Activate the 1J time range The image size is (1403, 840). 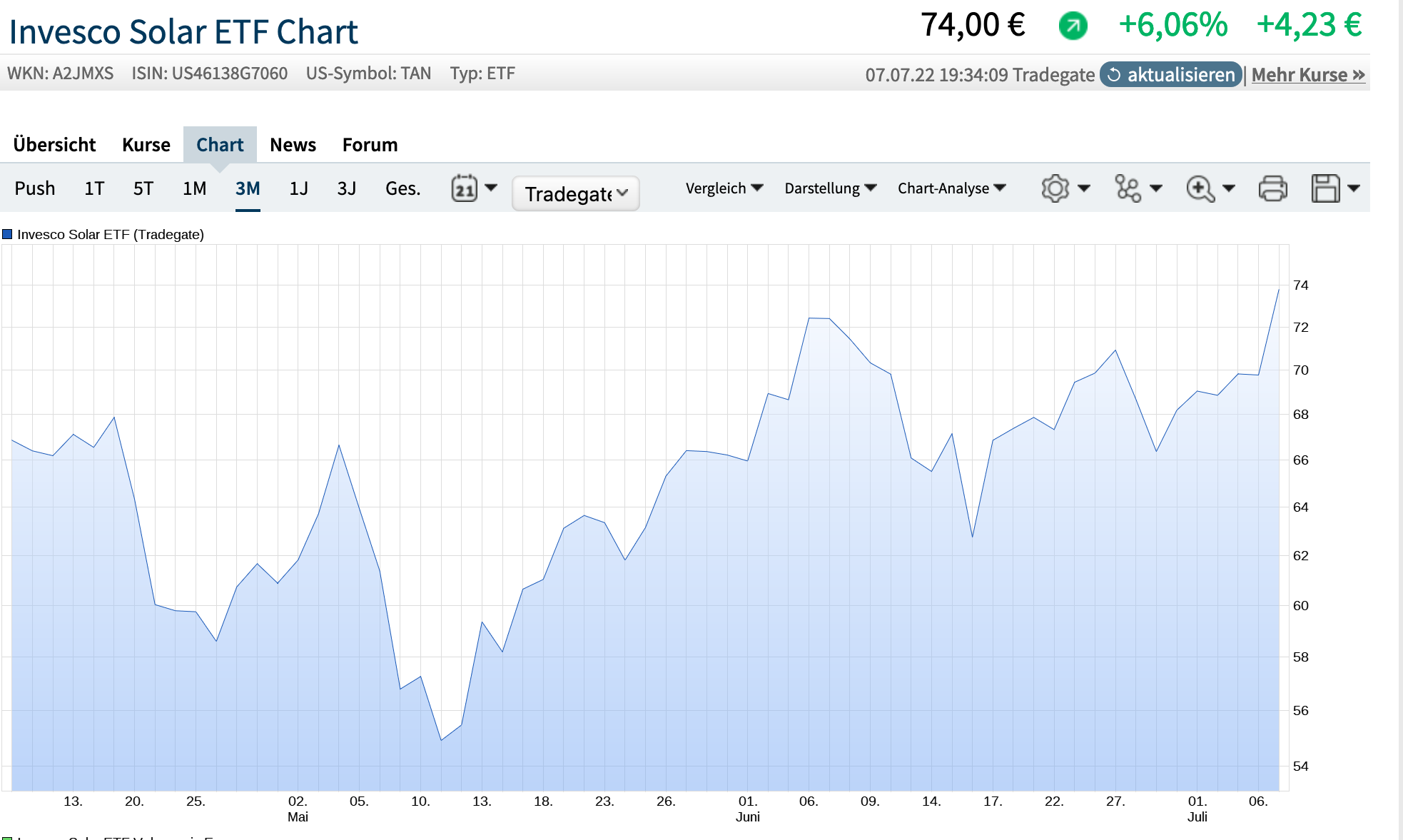click(298, 188)
